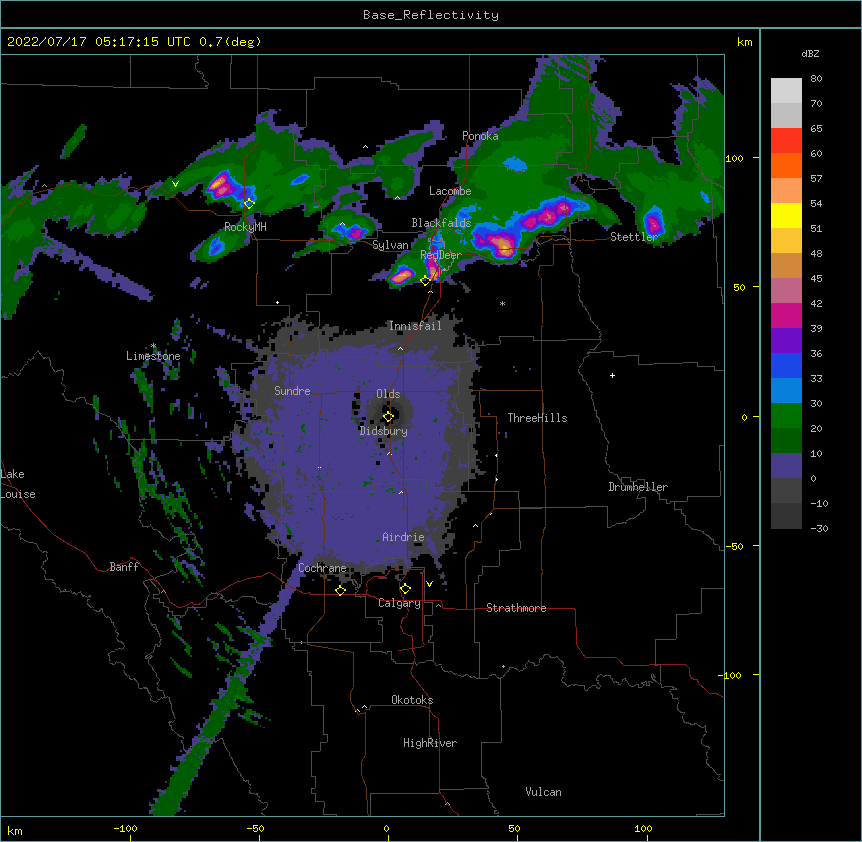
Task: Click the yellow diamond marker above Calgary label
Action: coord(405,589)
